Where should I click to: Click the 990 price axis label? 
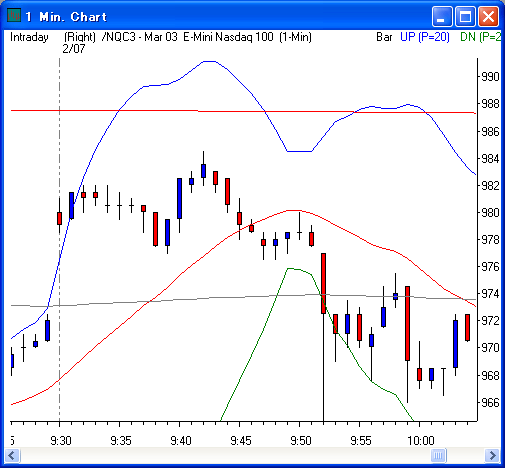tap(490, 77)
